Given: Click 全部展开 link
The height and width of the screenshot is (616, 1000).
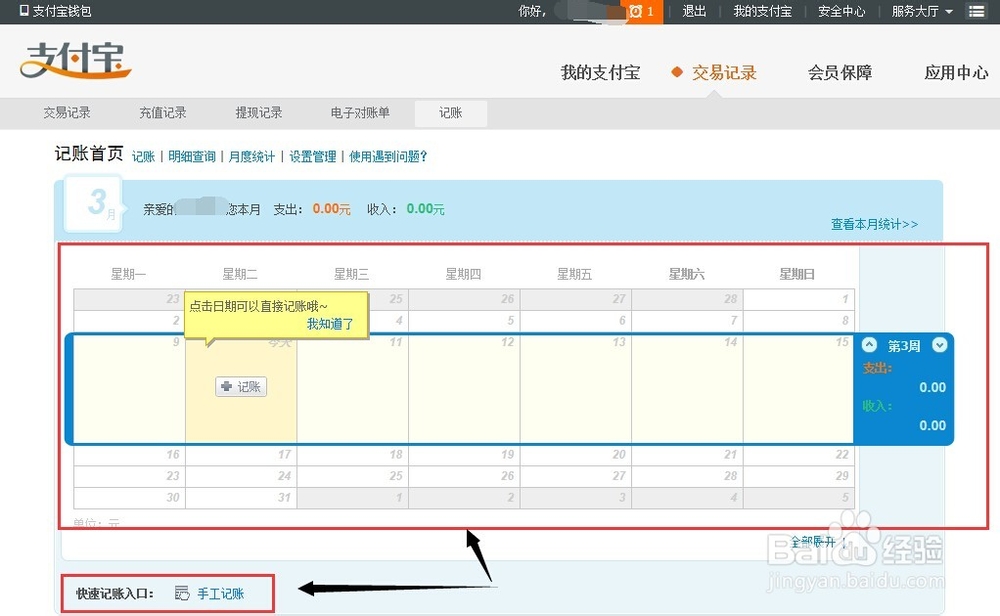Looking at the screenshot, I should coord(813,542).
